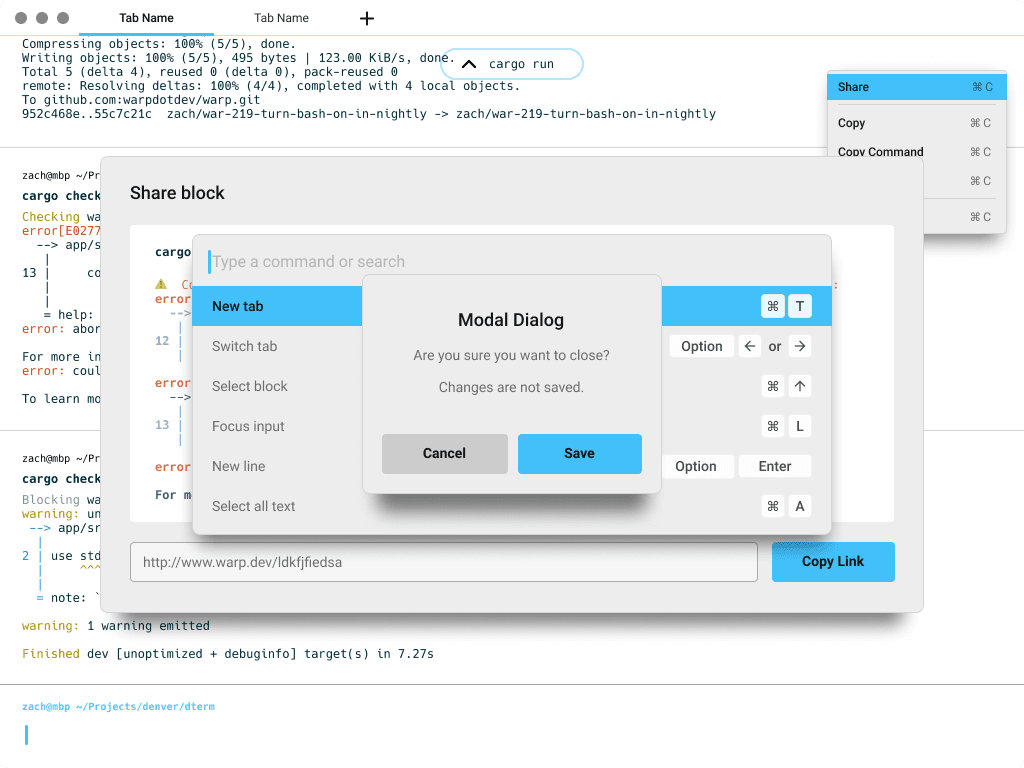Open a new tab with plus icon

coord(367,18)
